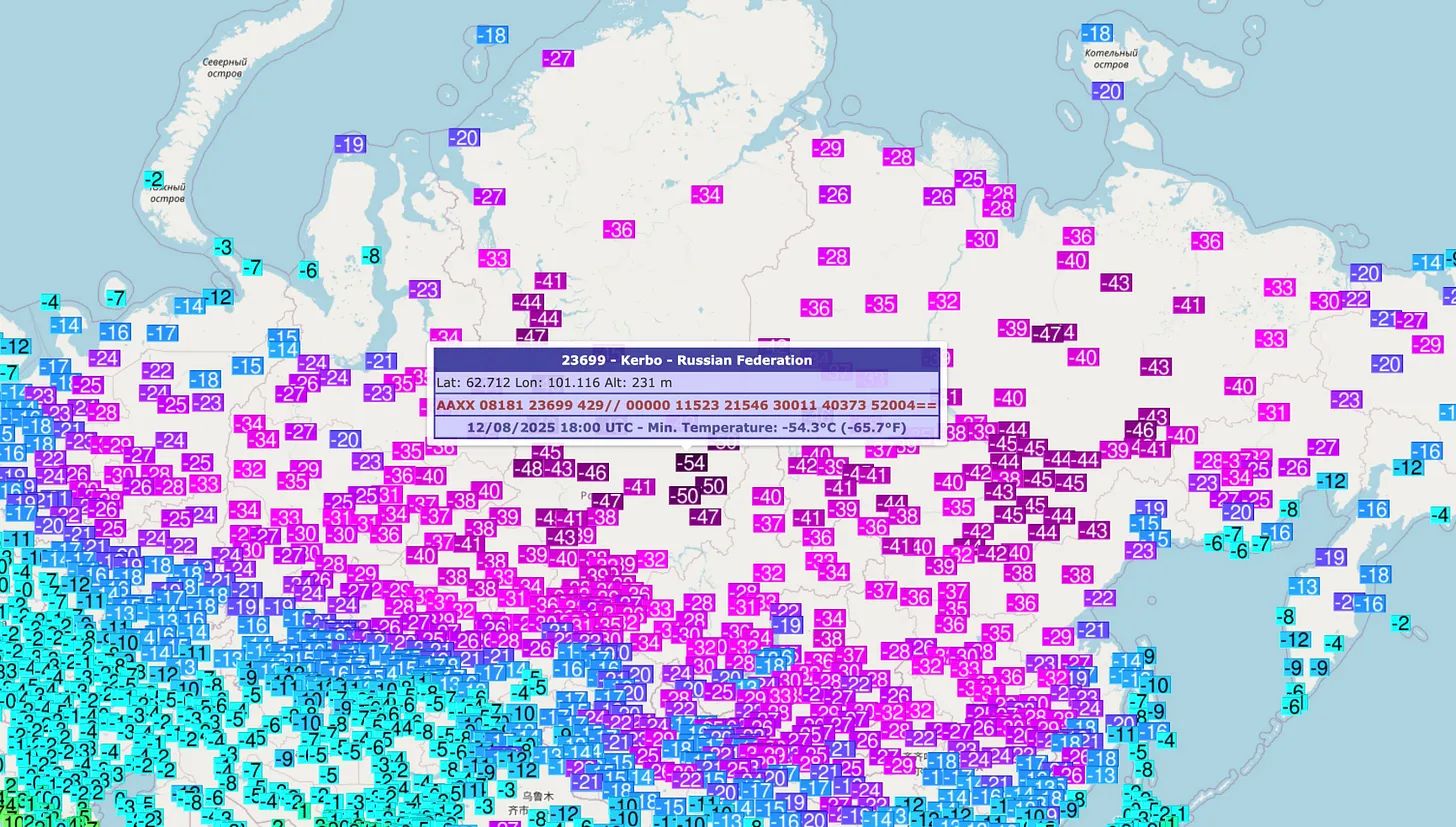Click the -34 marker north of the popup
This screenshot has width=1456, height=827.
click(706, 195)
